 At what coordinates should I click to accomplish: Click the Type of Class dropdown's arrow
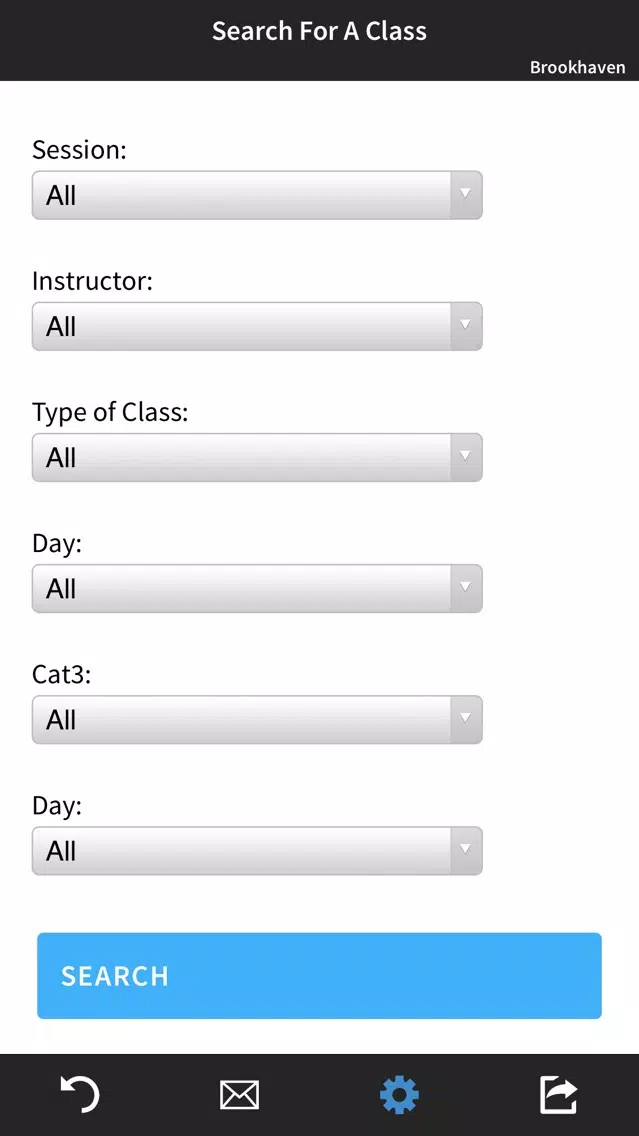(x=466, y=457)
